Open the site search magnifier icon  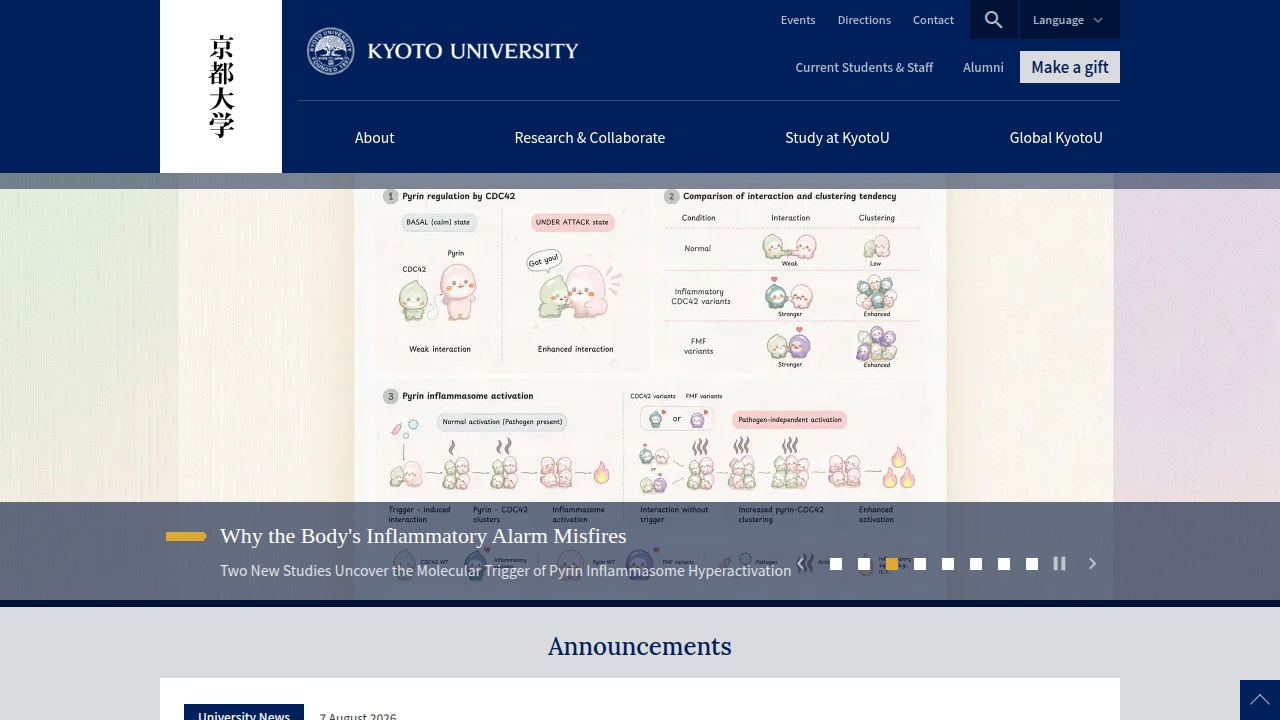click(x=993, y=20)
